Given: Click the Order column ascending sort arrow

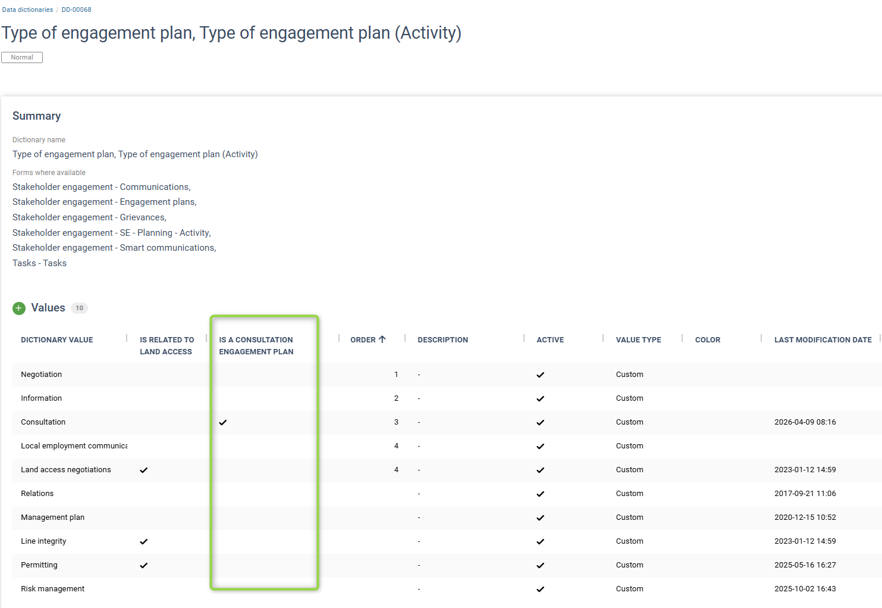Looking at the screenshot, I should 382,339.
